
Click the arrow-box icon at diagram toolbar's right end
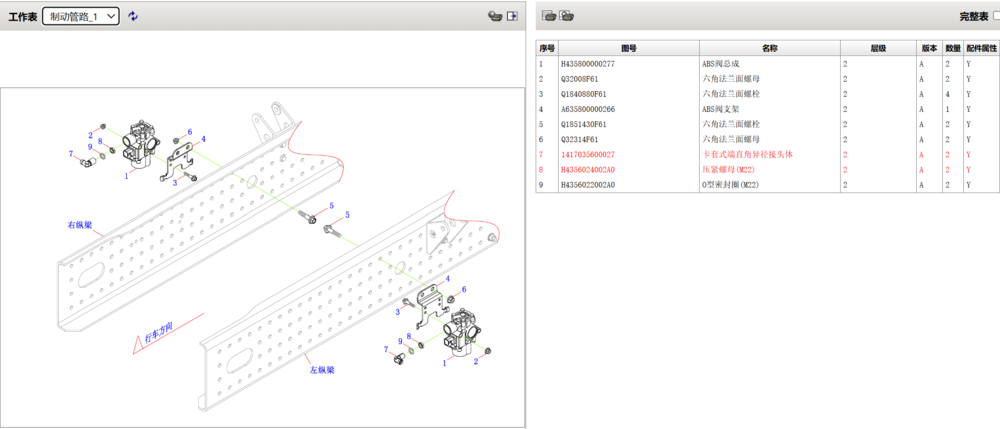pos(512,16)
